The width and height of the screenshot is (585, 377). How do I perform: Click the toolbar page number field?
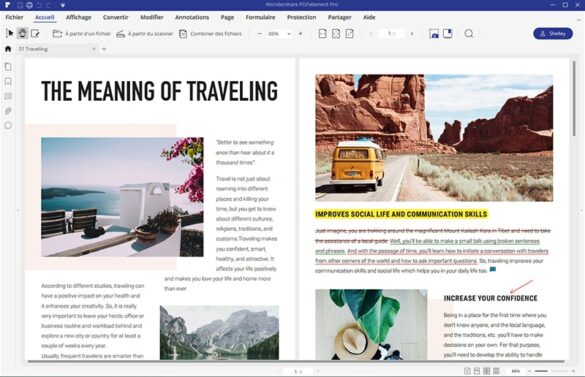tap(391, 34)
